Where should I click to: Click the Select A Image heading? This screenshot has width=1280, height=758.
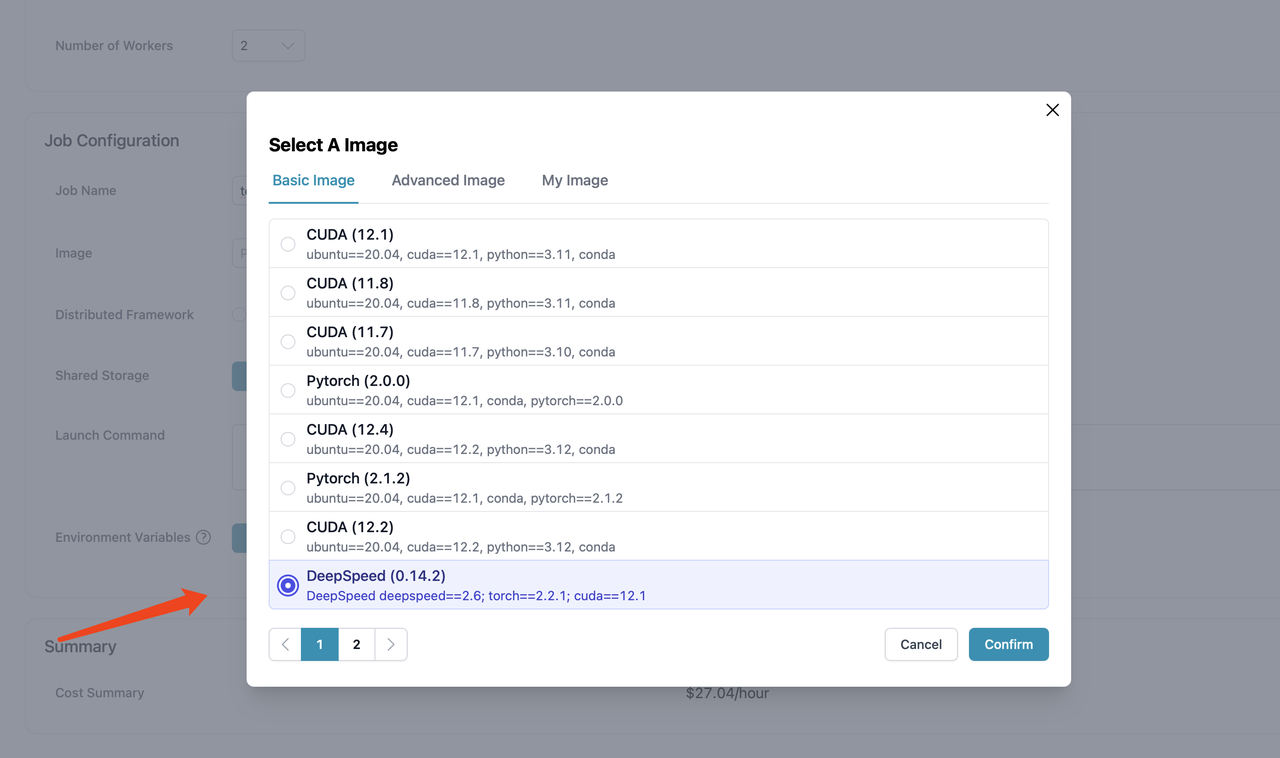click(x=333, y=145)
